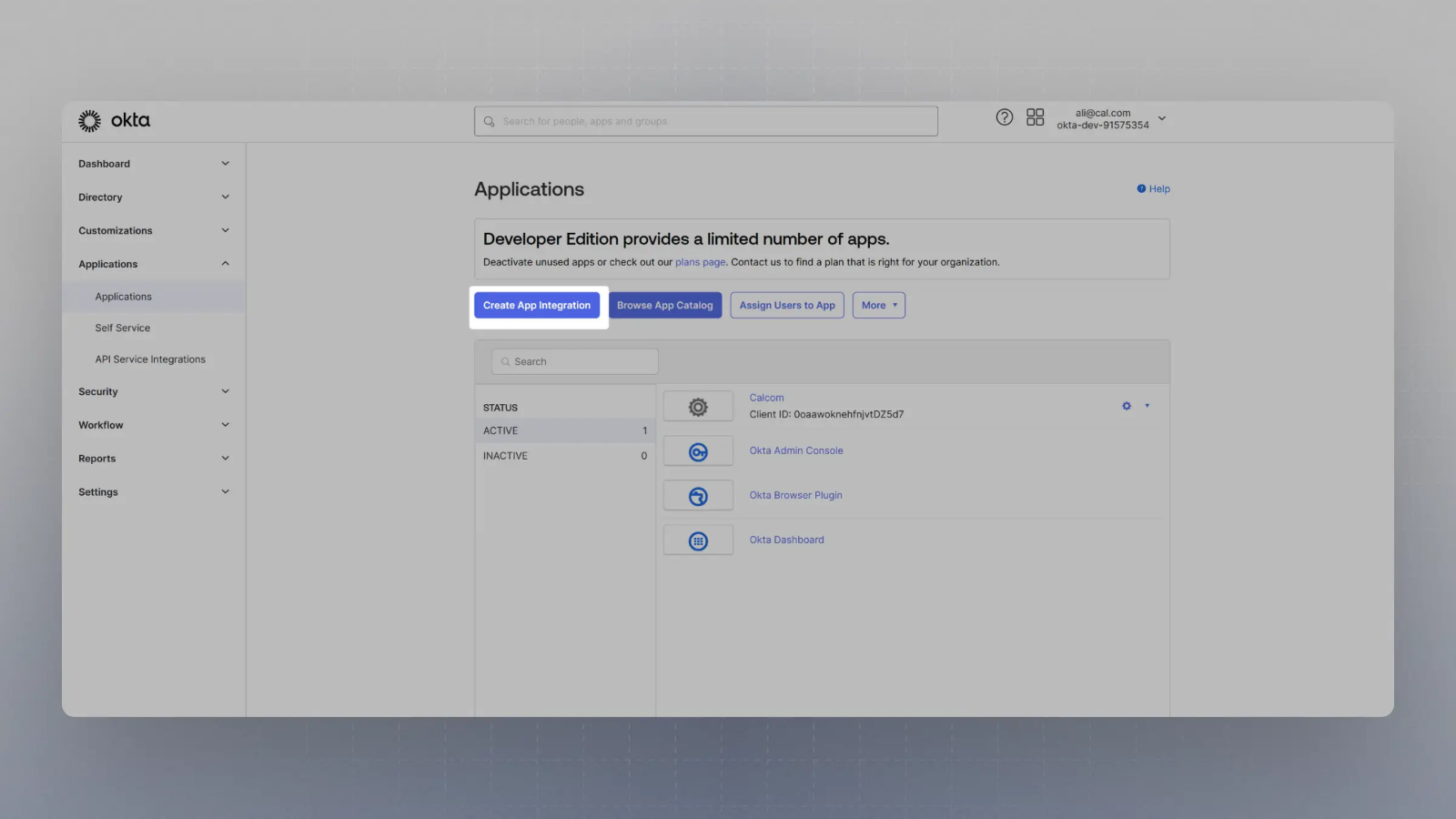
Task: Open the ali@cal.com account dropdown
Action: coord(1111,119)
